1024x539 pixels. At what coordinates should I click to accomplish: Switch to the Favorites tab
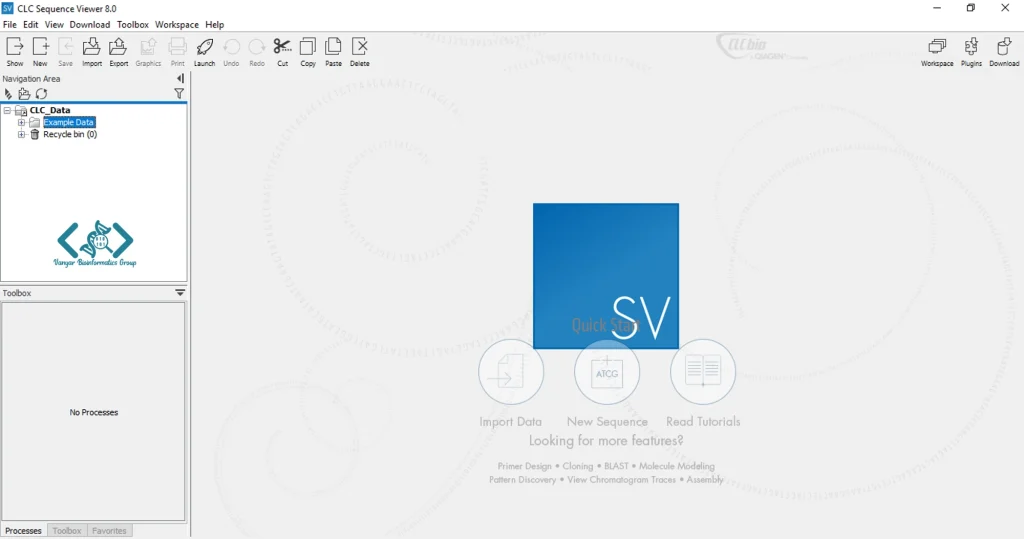pos(109,531)
